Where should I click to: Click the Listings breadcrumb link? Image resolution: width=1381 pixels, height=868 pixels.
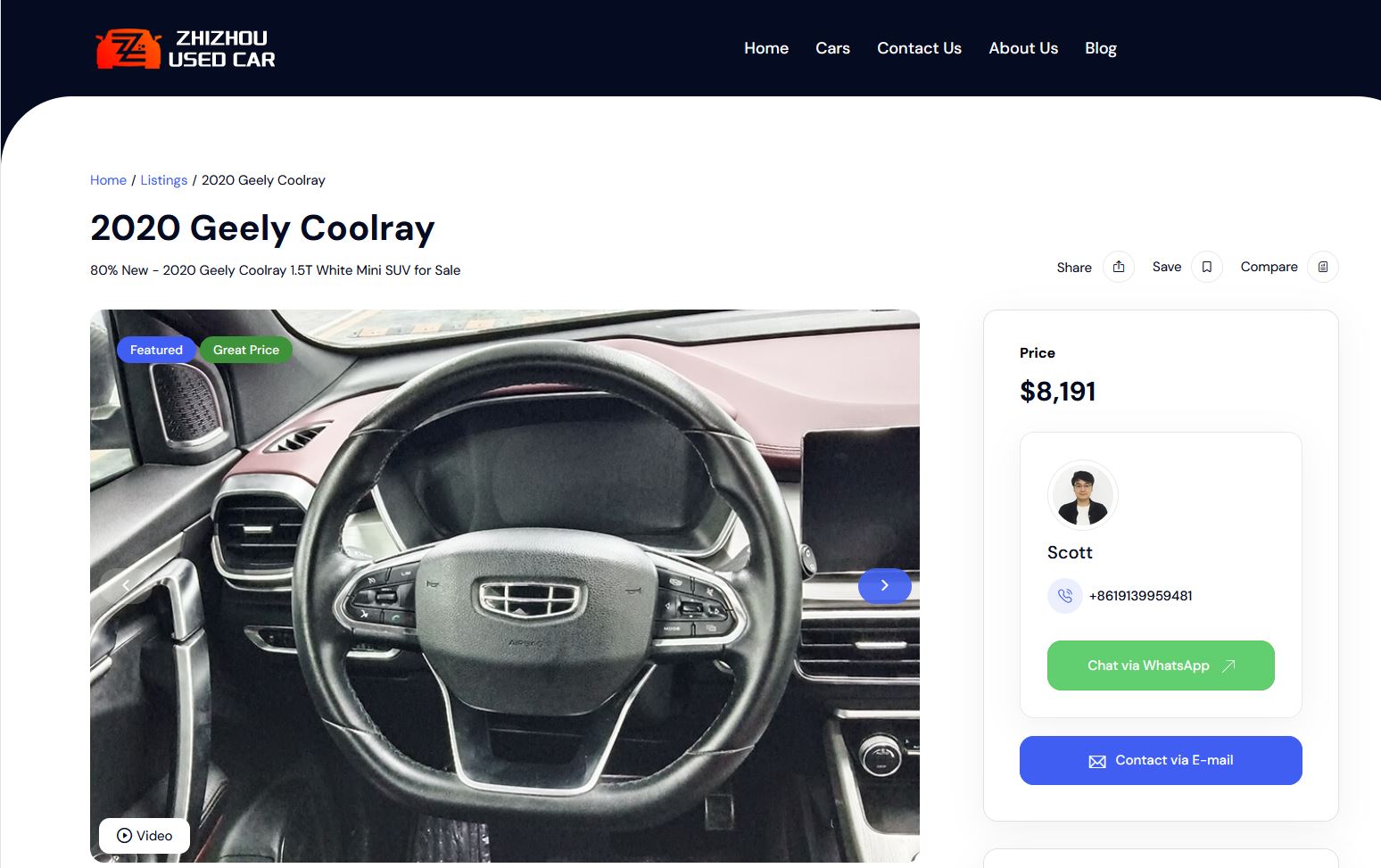[163, 180]
